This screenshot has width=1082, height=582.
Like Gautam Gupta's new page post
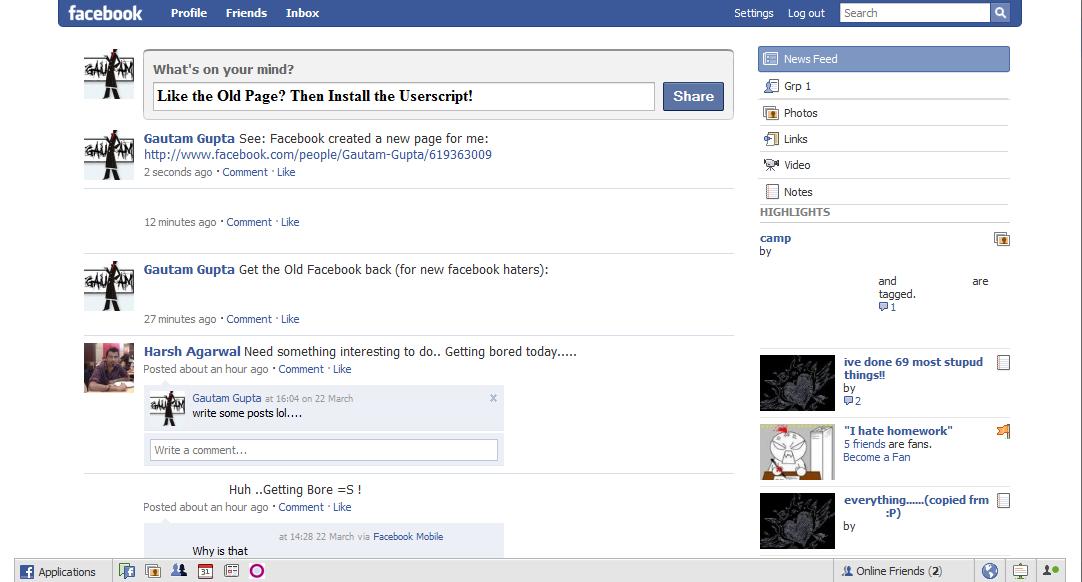[x=287, y=172]
